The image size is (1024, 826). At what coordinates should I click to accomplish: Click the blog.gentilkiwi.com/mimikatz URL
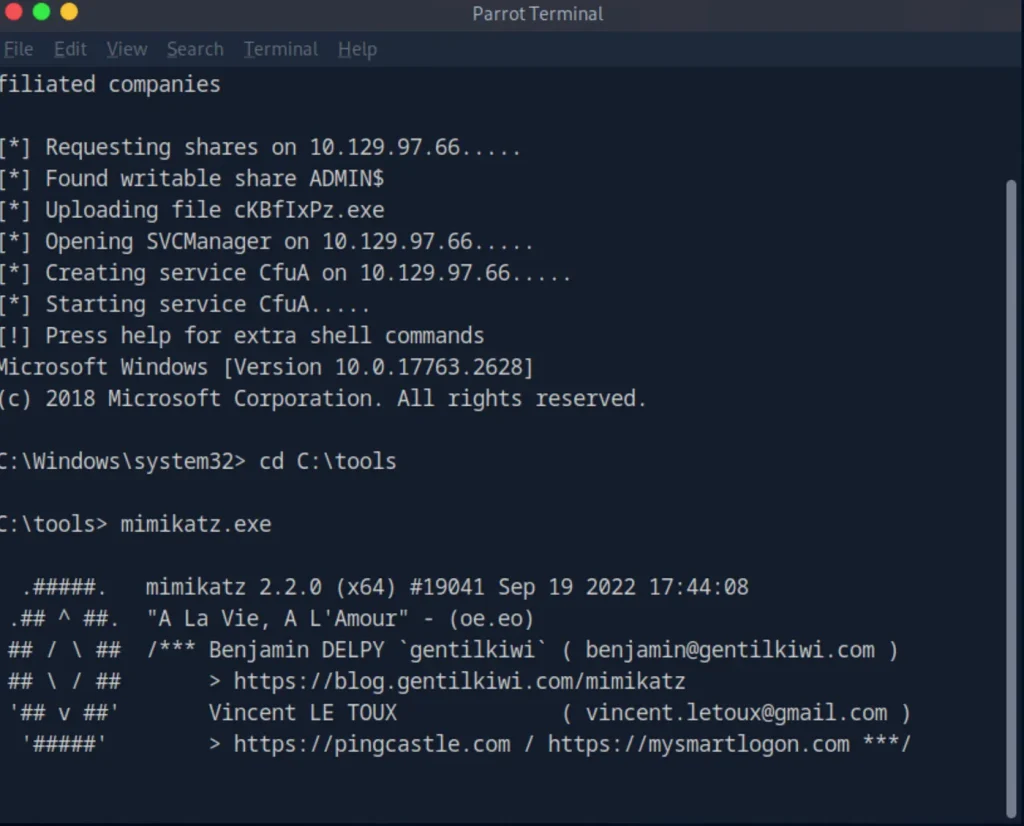click(x=459, y=681)
